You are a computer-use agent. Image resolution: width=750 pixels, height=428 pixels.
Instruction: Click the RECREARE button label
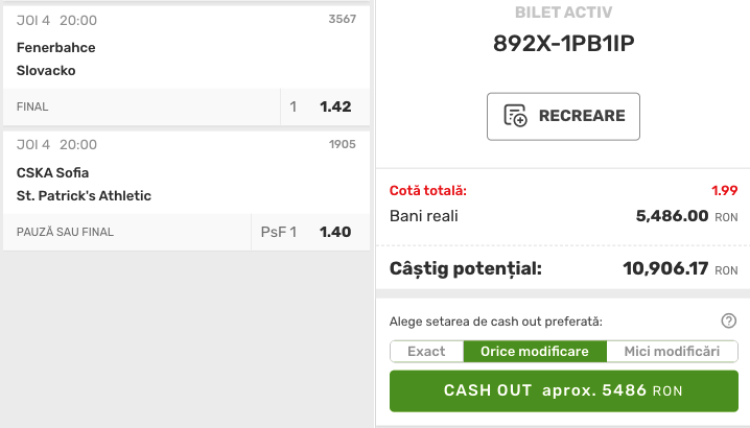click(x=581, y=116)
